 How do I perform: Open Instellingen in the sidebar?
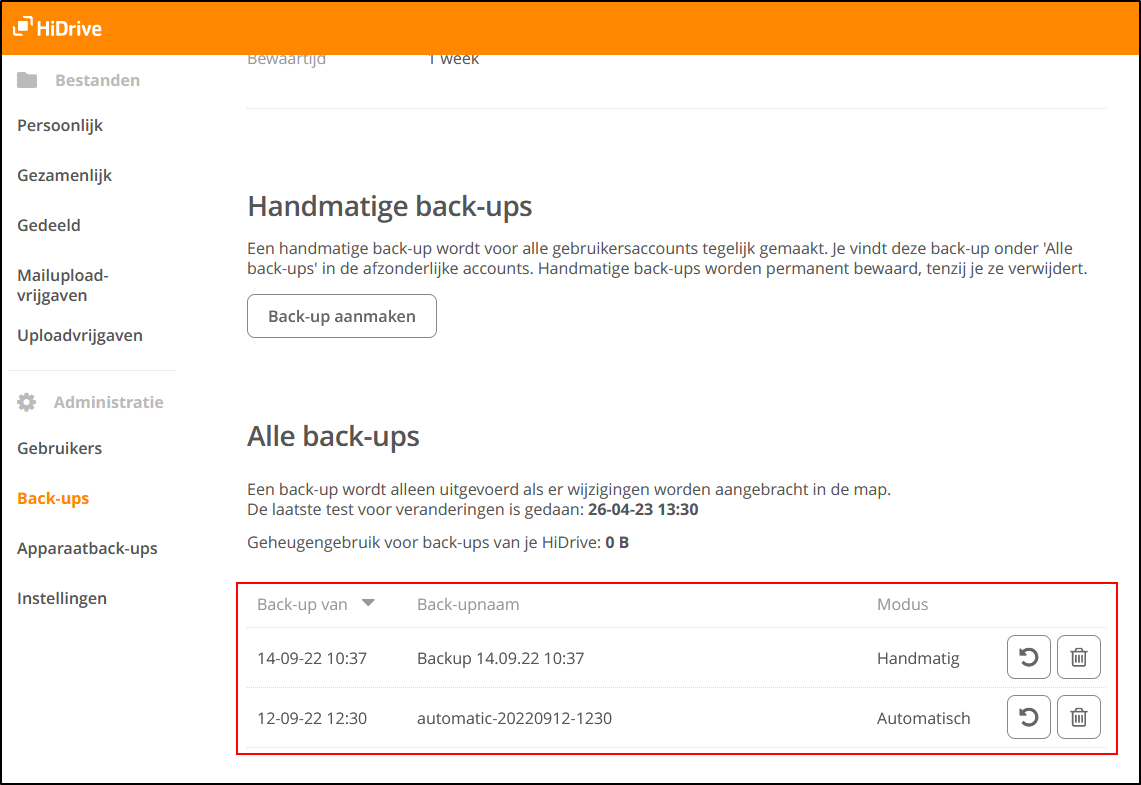click(x=61, y=598)
